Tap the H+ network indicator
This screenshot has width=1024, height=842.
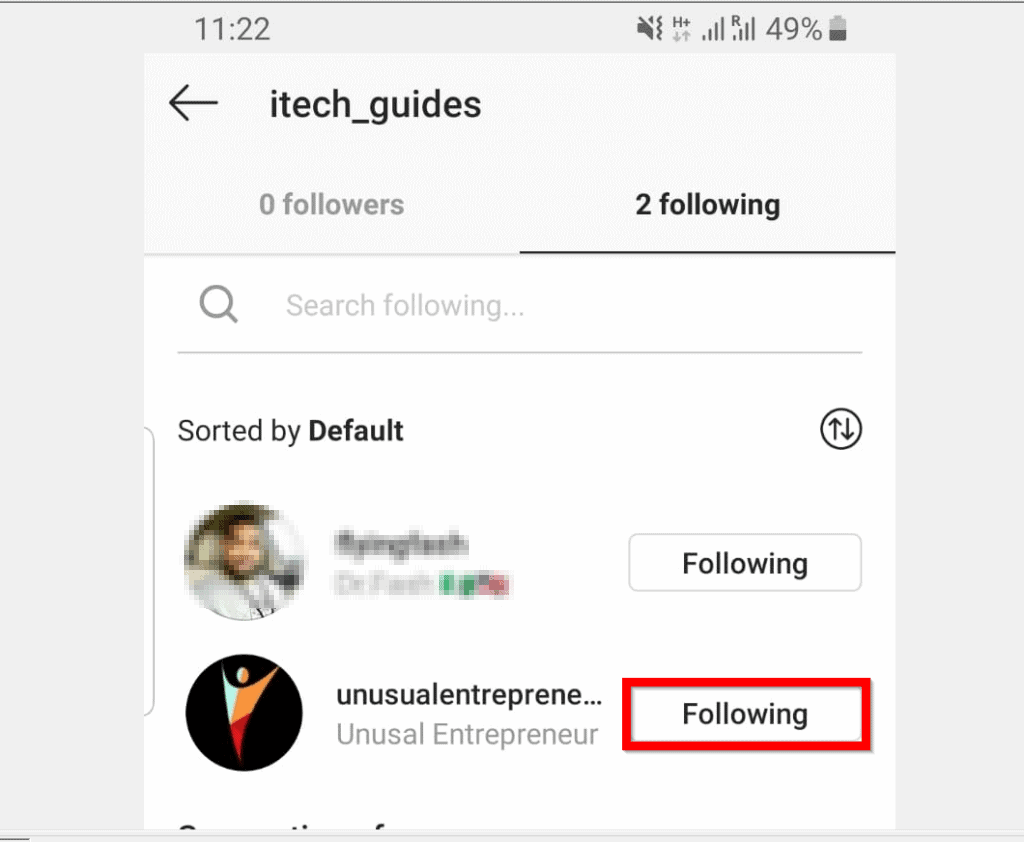tap(684, 26)
